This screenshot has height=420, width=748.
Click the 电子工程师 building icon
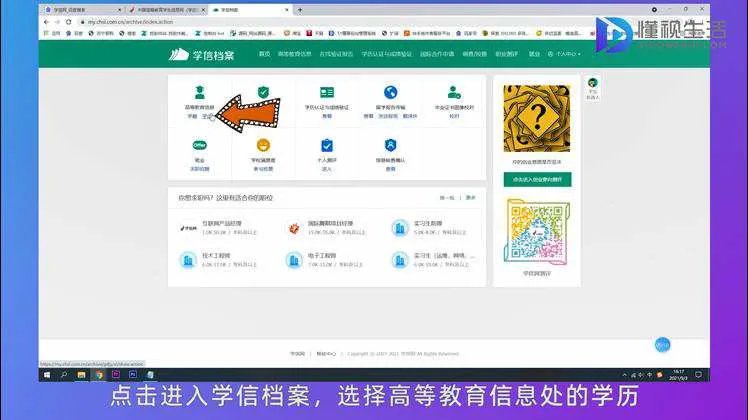294,260
